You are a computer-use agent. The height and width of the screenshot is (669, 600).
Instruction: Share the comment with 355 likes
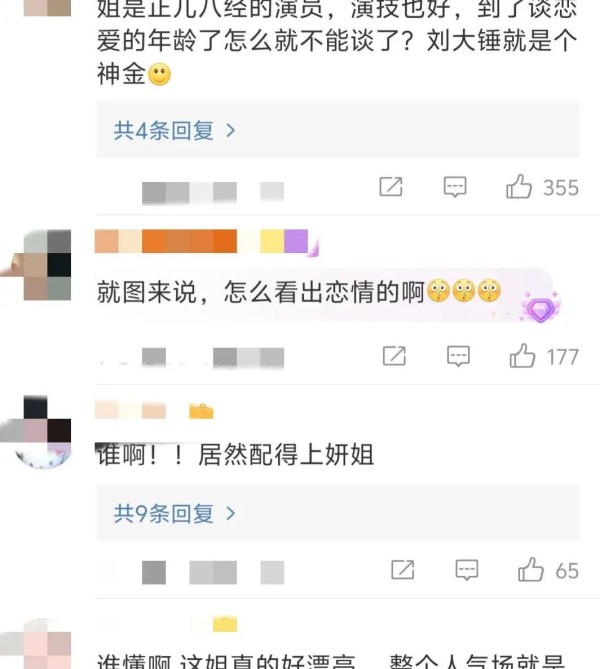(391, 186)
